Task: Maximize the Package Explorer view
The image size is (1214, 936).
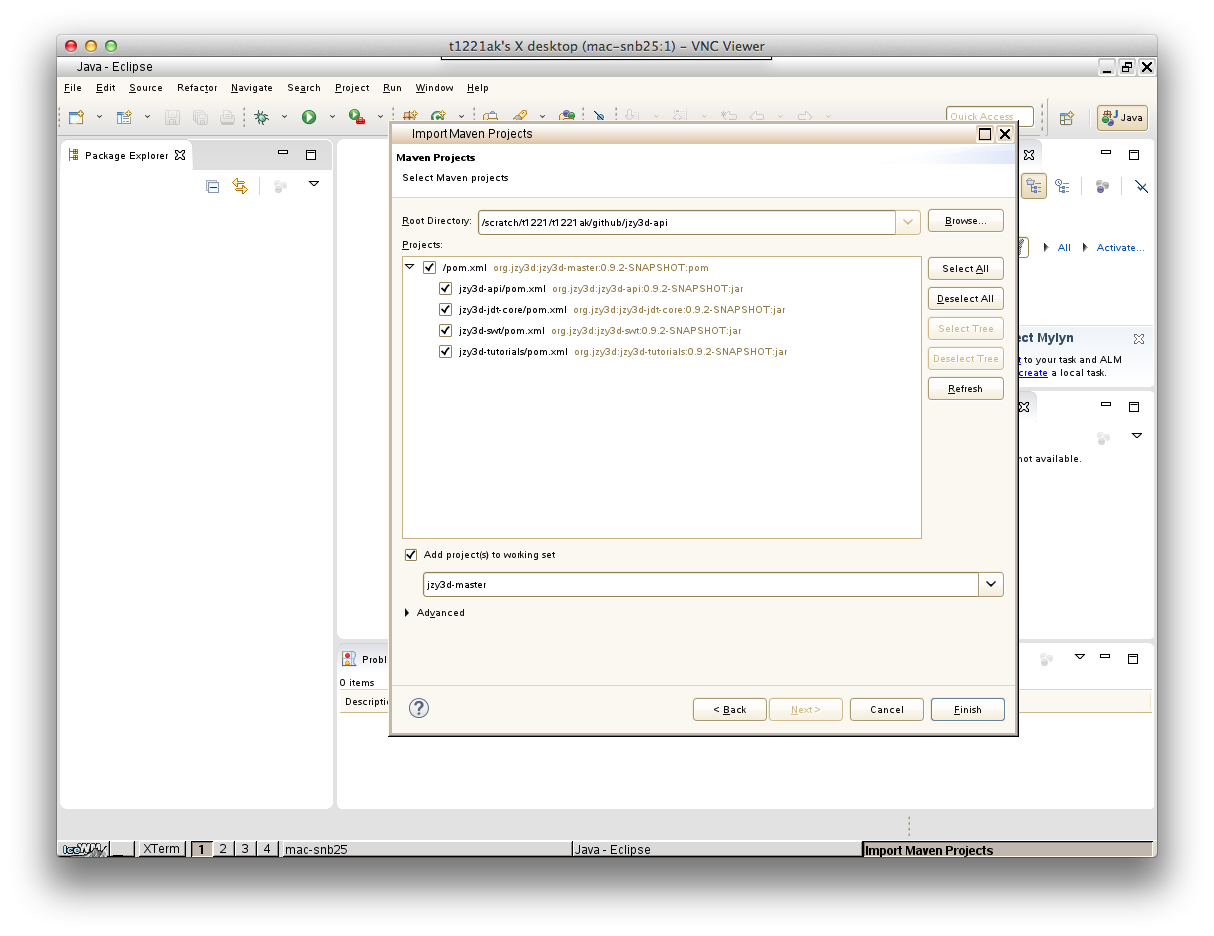Action: tap(311, 155)
